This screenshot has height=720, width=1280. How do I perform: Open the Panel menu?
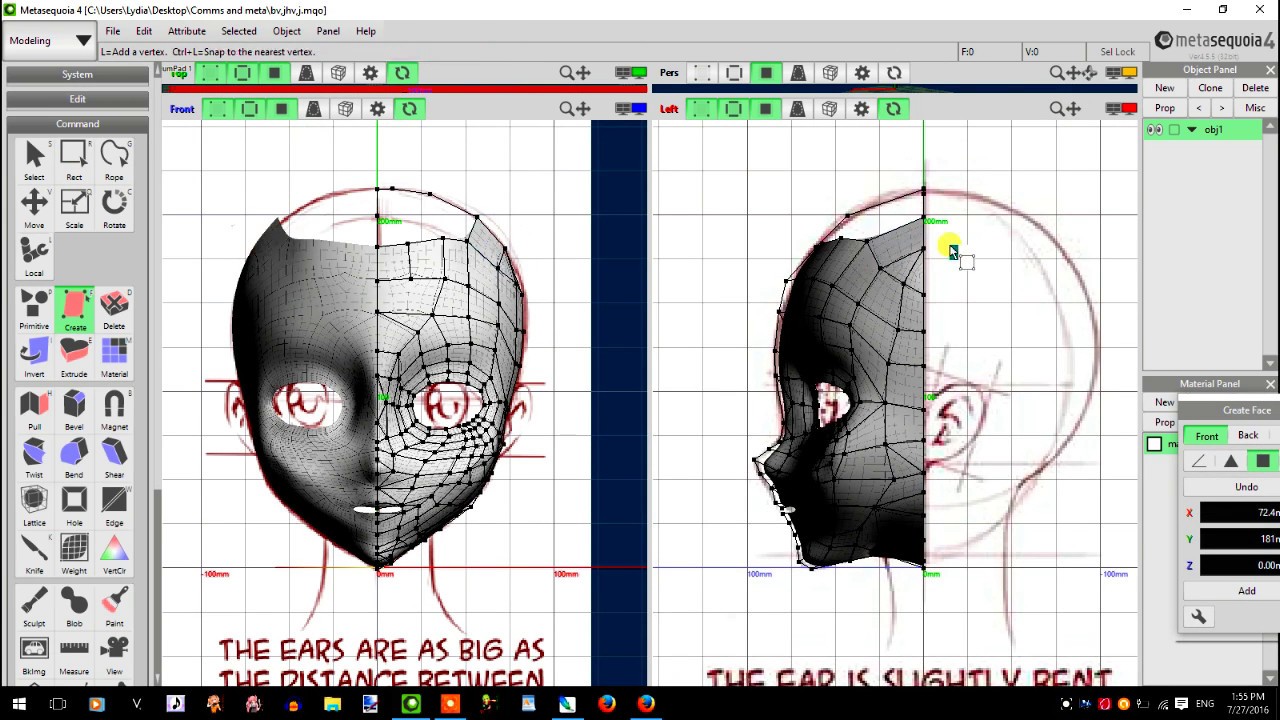pos(328,31)
